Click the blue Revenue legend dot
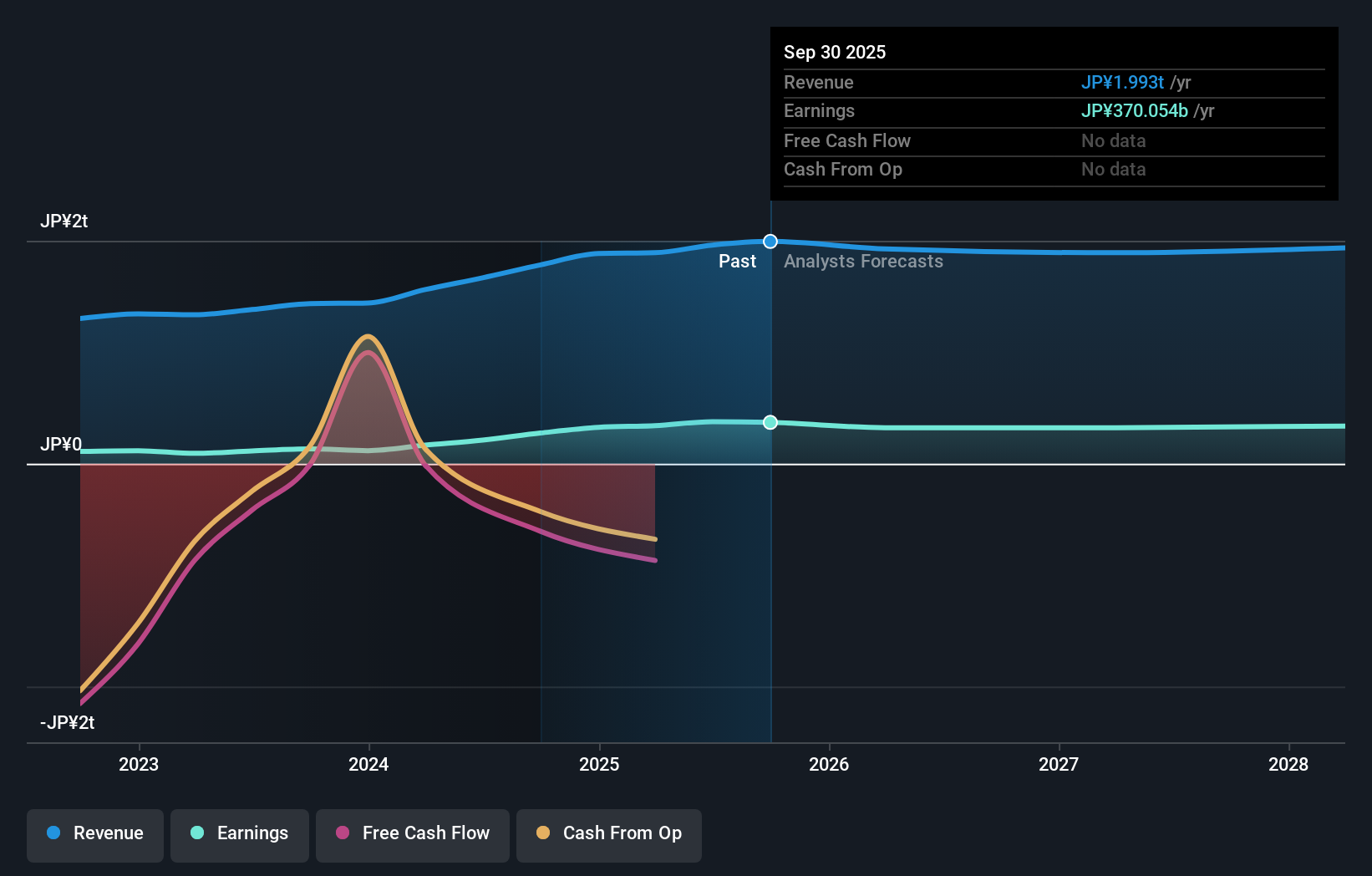The width and height of the screenshot is (1372, 876). 53,833
